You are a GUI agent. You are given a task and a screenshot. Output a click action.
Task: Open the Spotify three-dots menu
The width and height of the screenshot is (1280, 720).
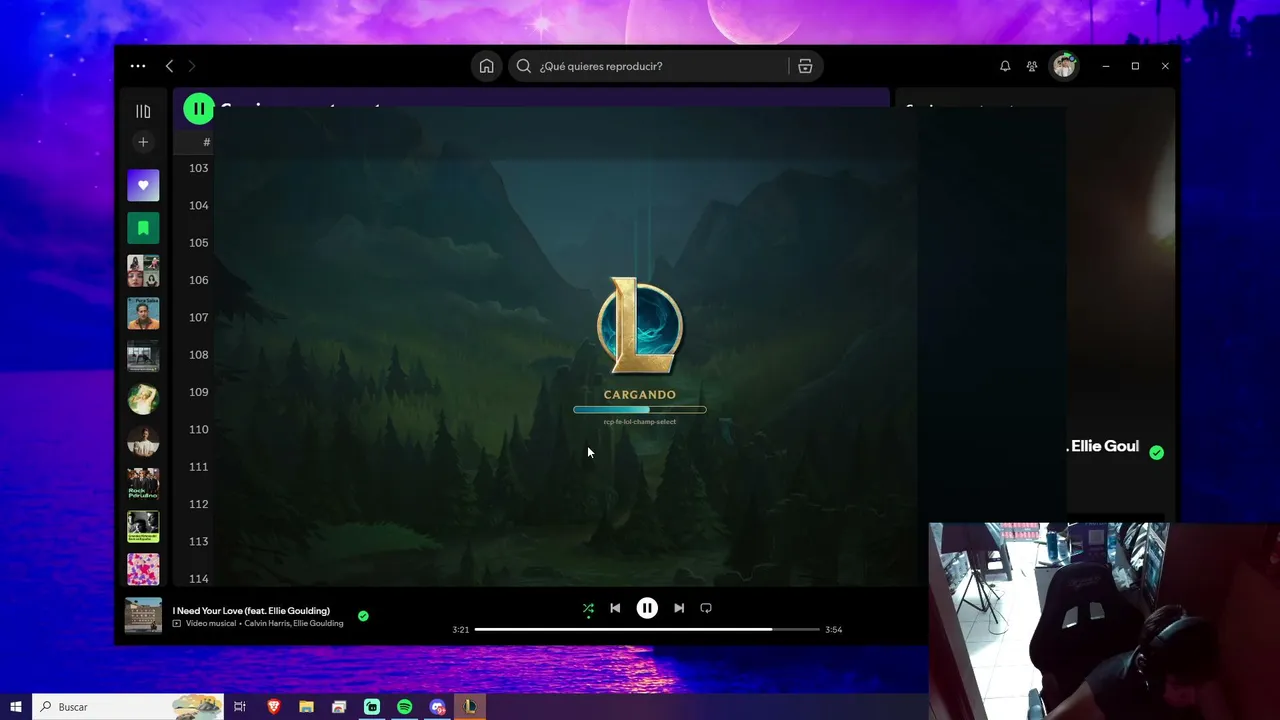click(138, 66)
